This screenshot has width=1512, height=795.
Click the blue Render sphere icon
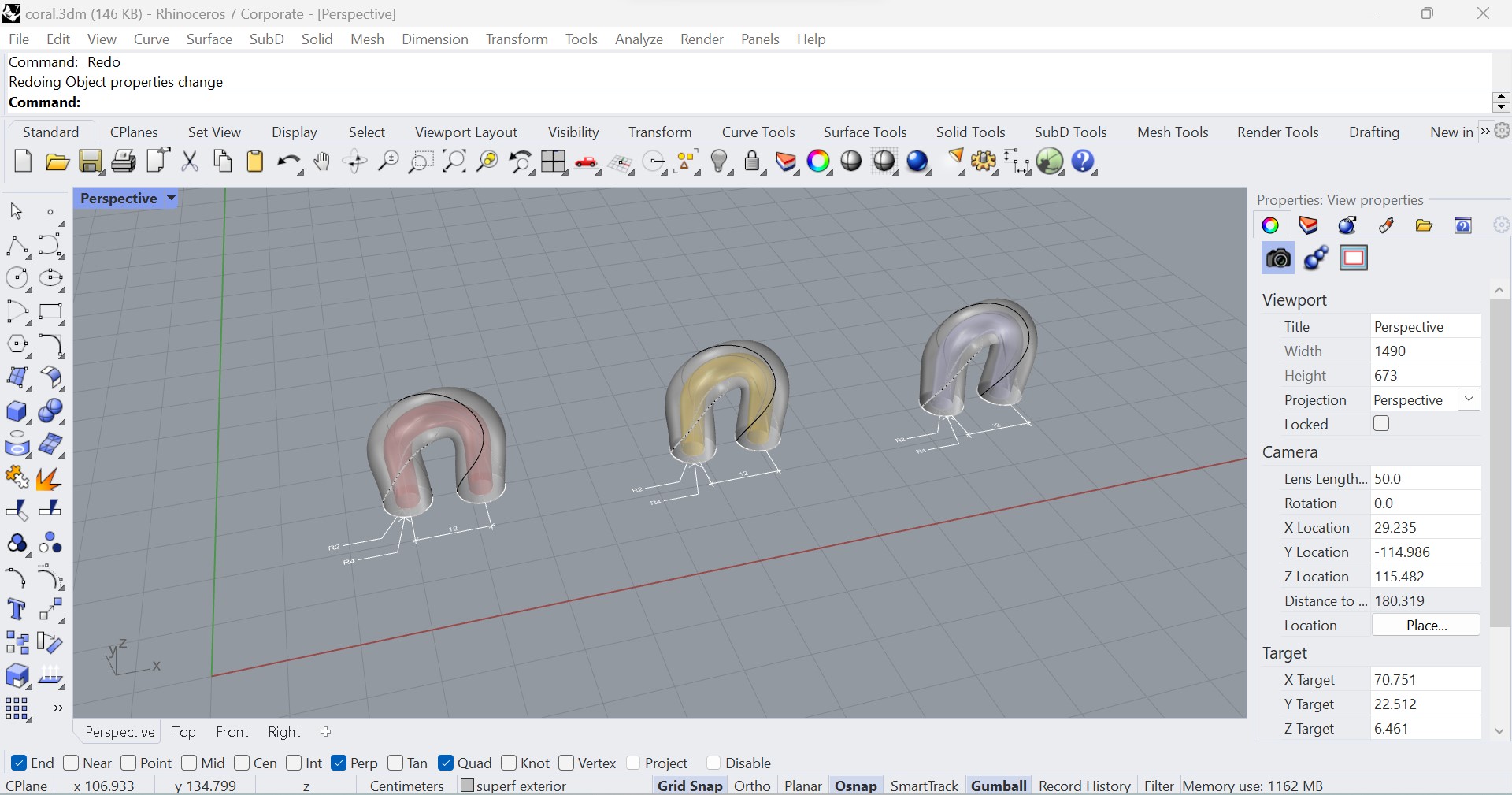coord(917,162)
